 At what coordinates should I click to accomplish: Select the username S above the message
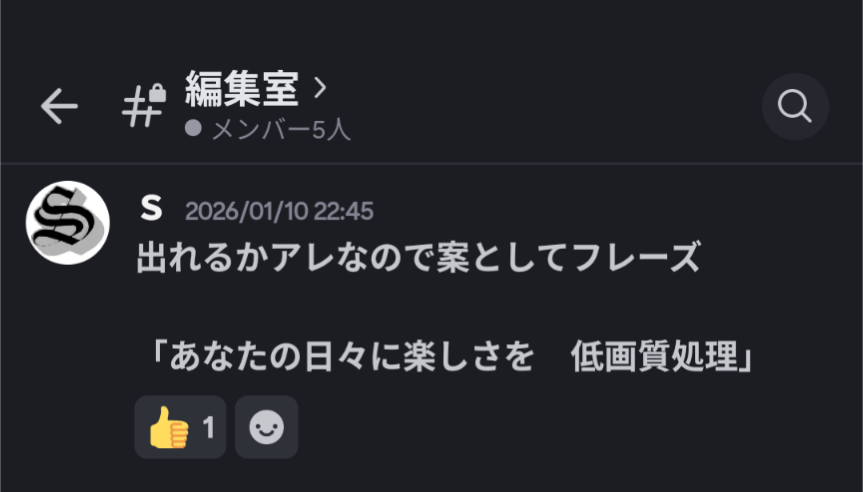click(151, 209)
